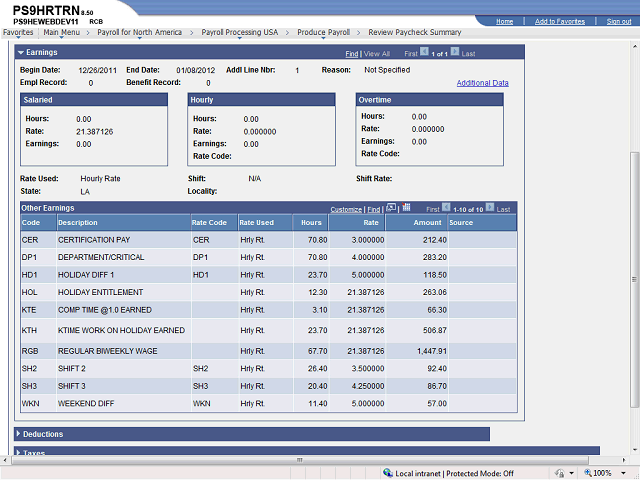
Task: Click Begin Date value 12/26/2011
Action: pos(98,71)
